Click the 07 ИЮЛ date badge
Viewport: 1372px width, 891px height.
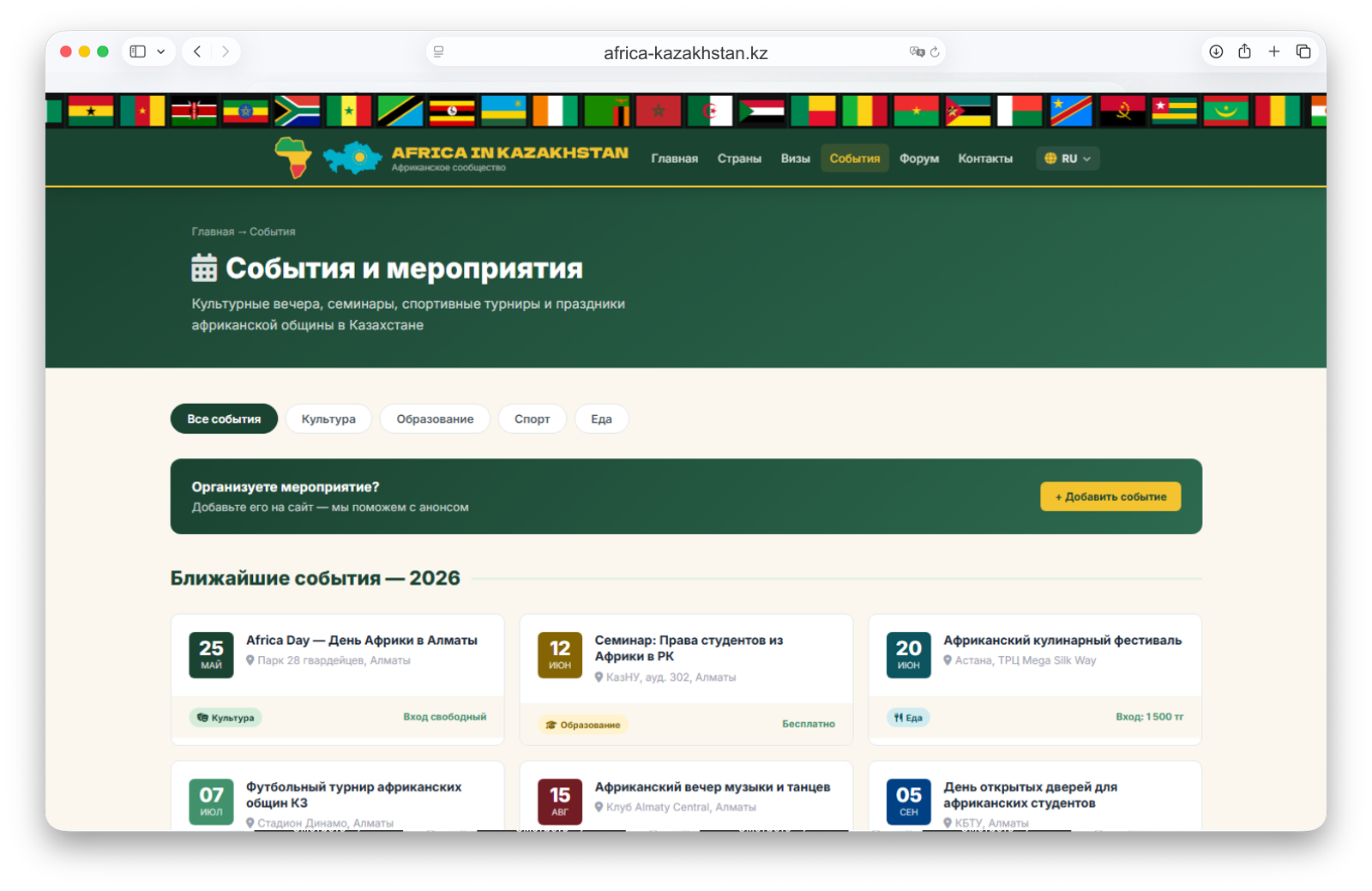pos(211,802)
